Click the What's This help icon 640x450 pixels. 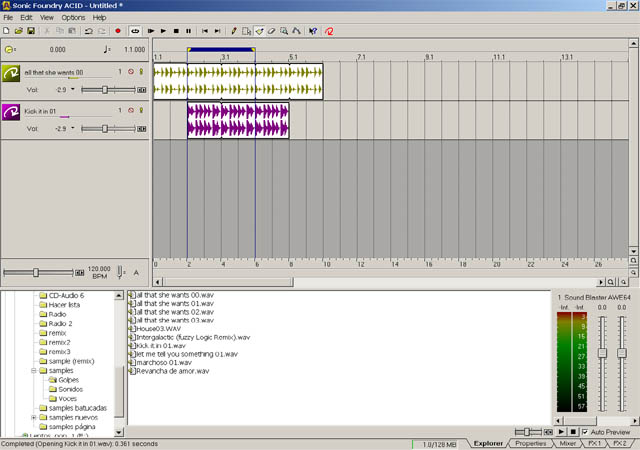(x=313, y=31)
